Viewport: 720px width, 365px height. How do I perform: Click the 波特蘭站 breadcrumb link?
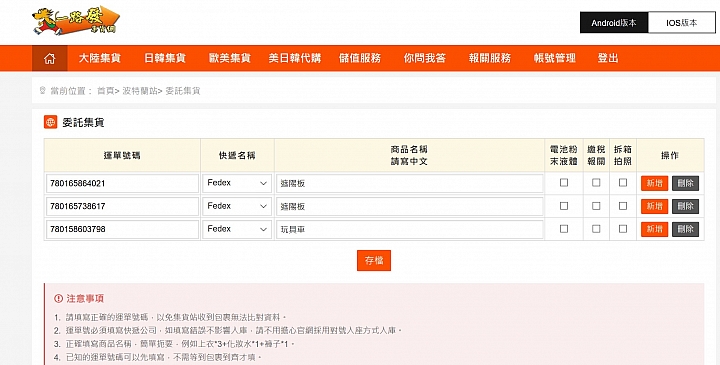(140, 91)
